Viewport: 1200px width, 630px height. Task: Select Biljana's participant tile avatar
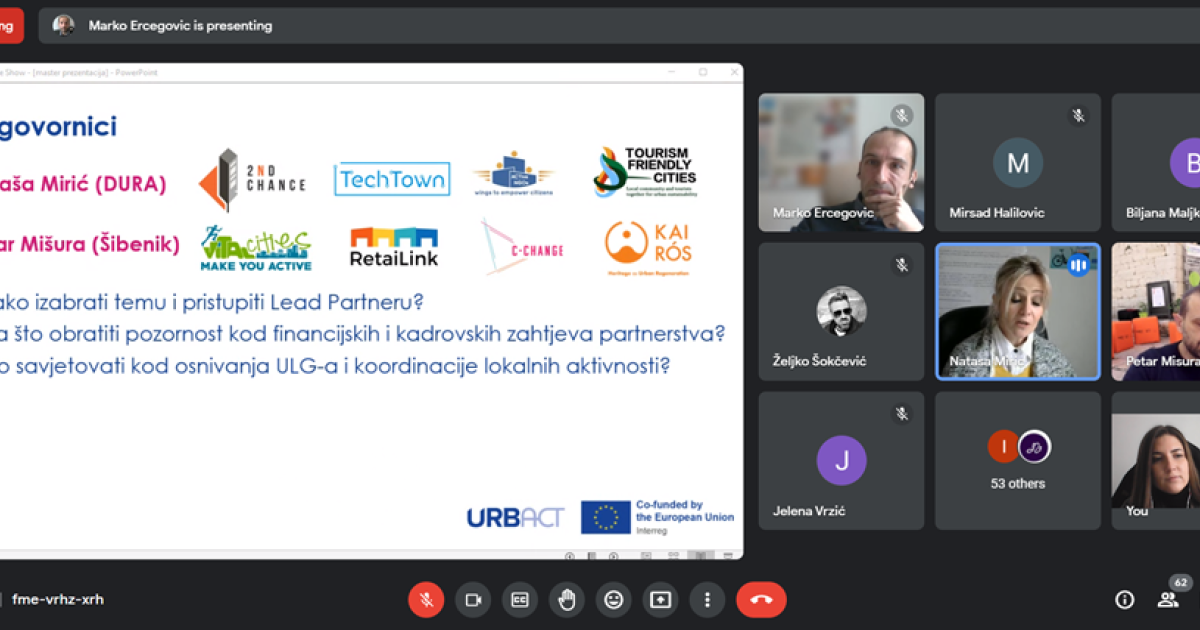[x=1186, y=162]
